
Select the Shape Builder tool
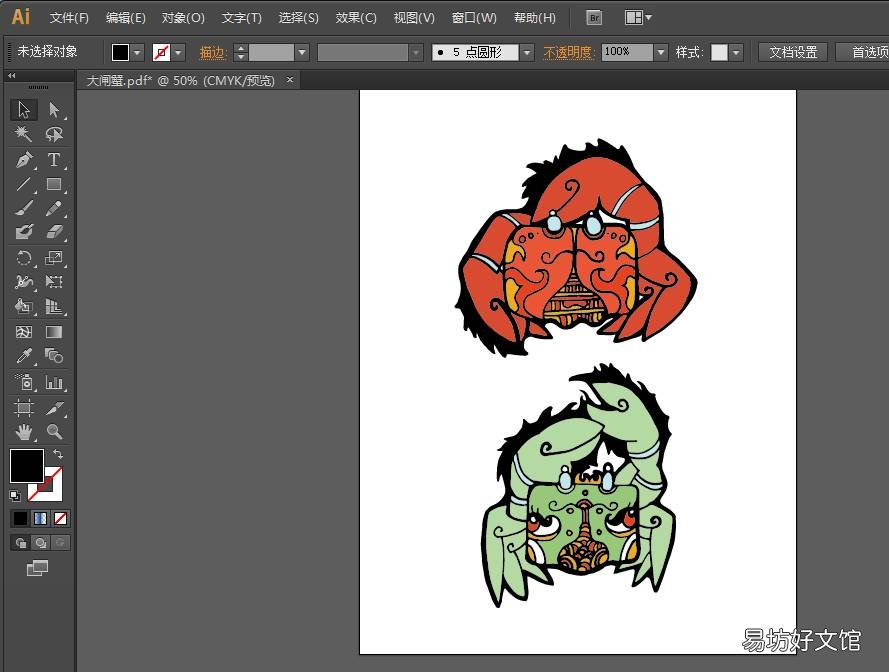(24, 306)
